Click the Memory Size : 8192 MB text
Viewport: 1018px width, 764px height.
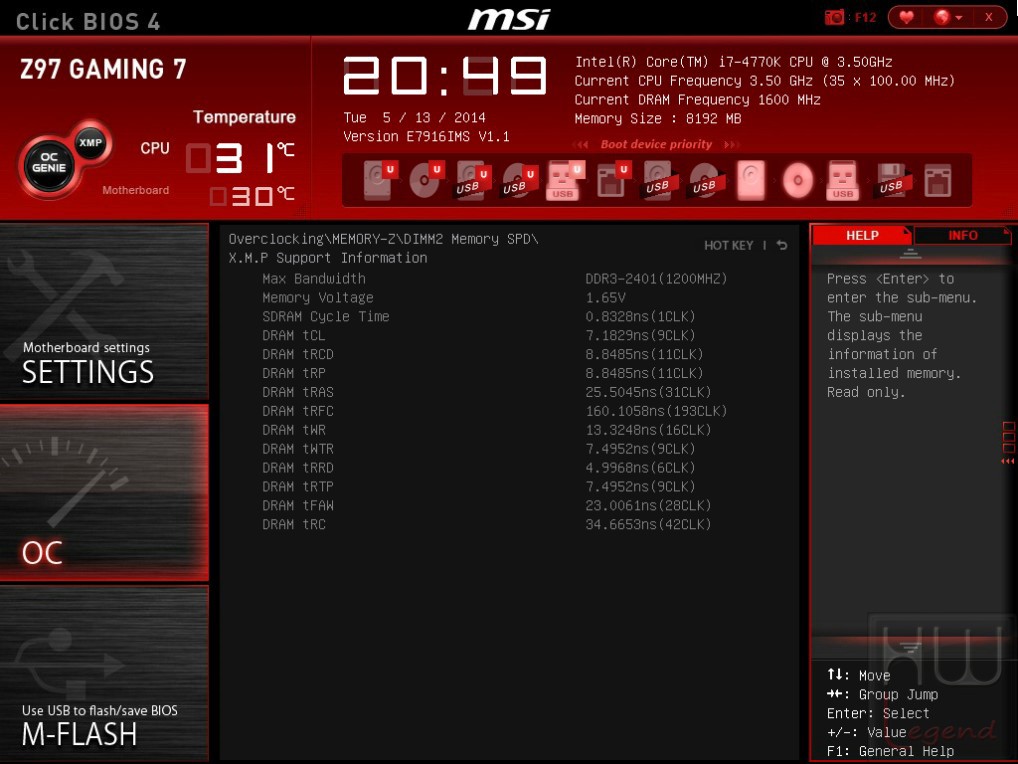(x=658, y=119)
